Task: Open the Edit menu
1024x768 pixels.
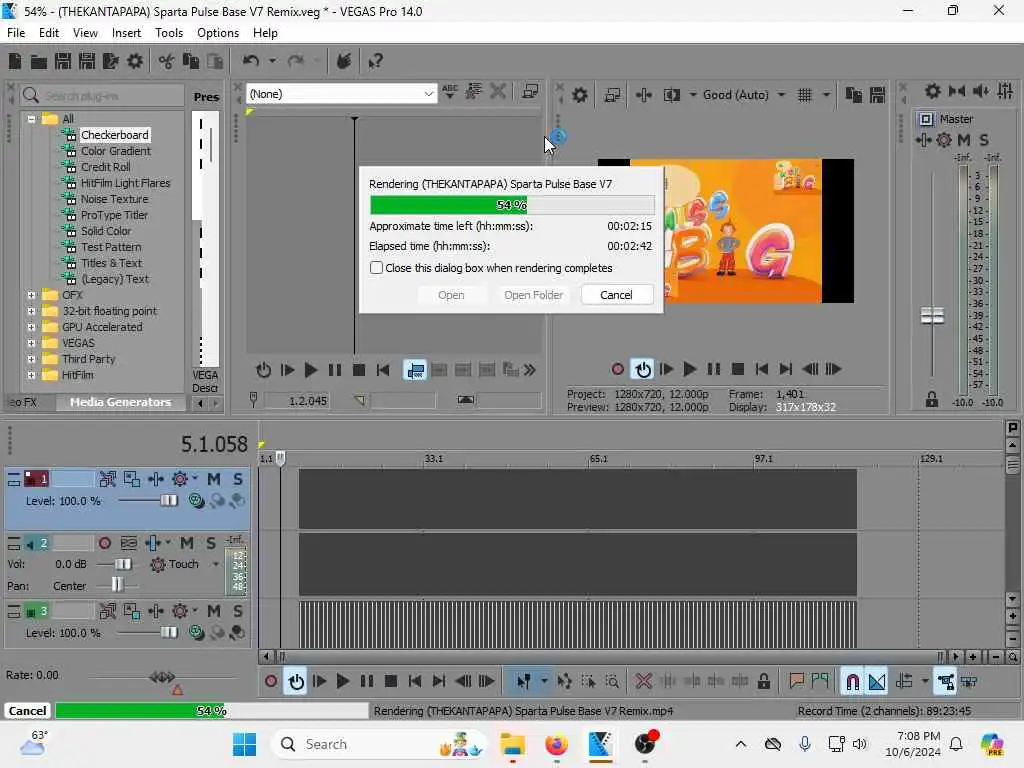Action: pos(48,33)
